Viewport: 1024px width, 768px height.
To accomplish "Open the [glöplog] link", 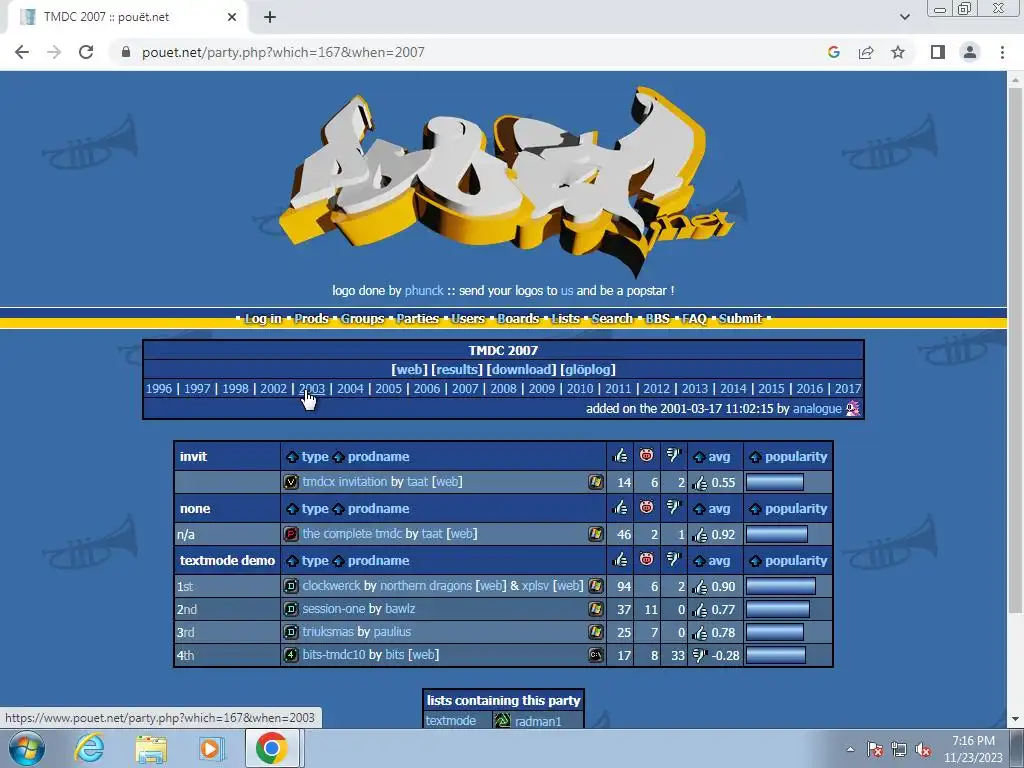I will pyautogui.click(x=588, y=370).
